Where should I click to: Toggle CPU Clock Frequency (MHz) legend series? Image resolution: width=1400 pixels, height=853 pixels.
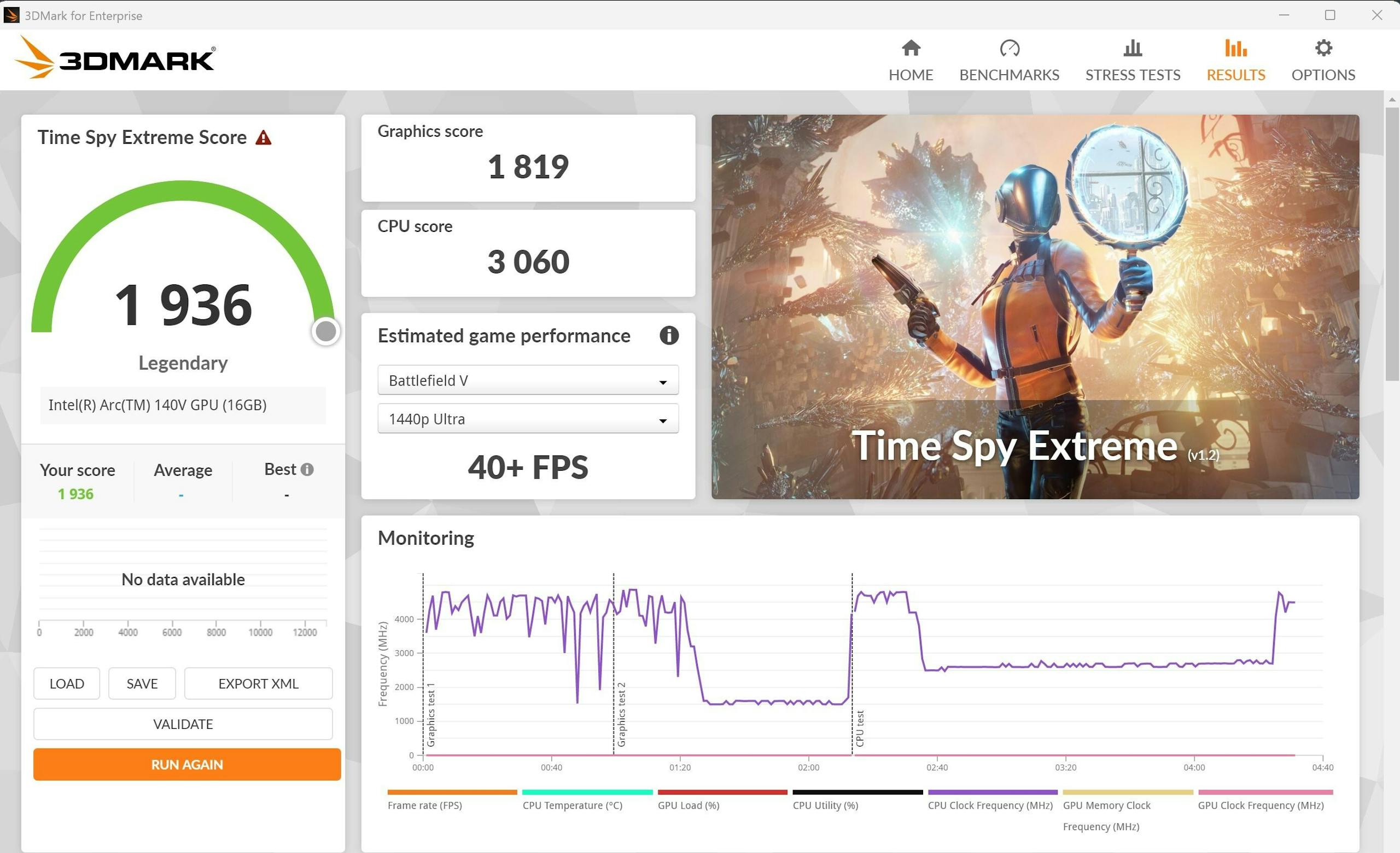click(x=990, y=805)
